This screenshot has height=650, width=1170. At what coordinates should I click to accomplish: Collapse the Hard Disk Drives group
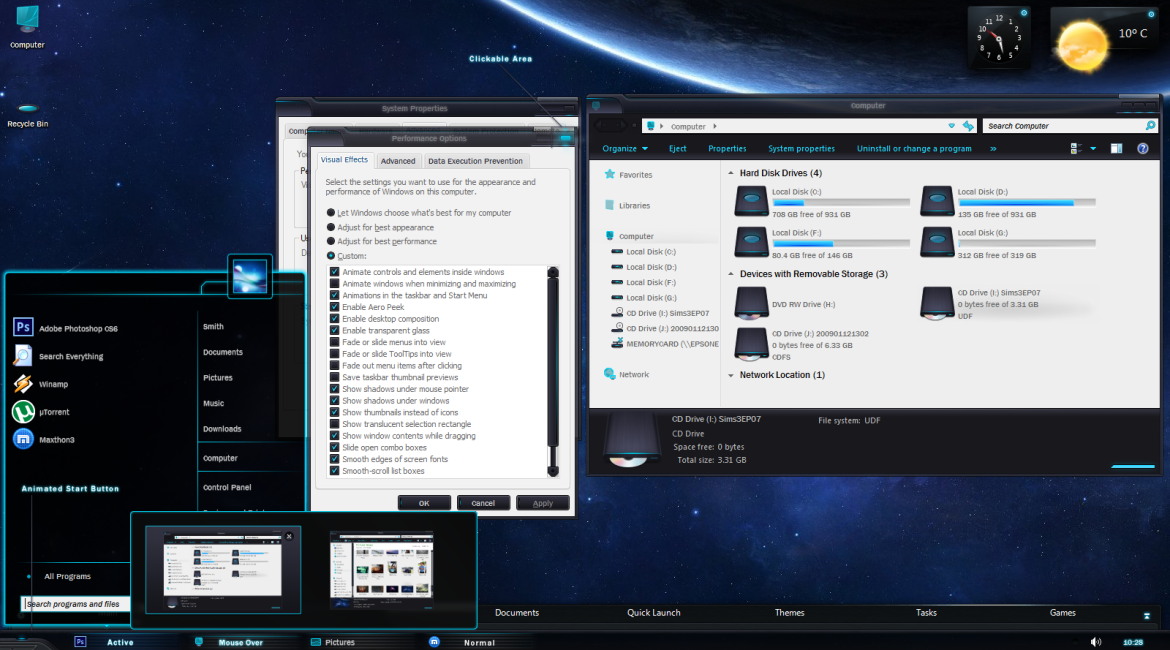[x=731, y=174]
